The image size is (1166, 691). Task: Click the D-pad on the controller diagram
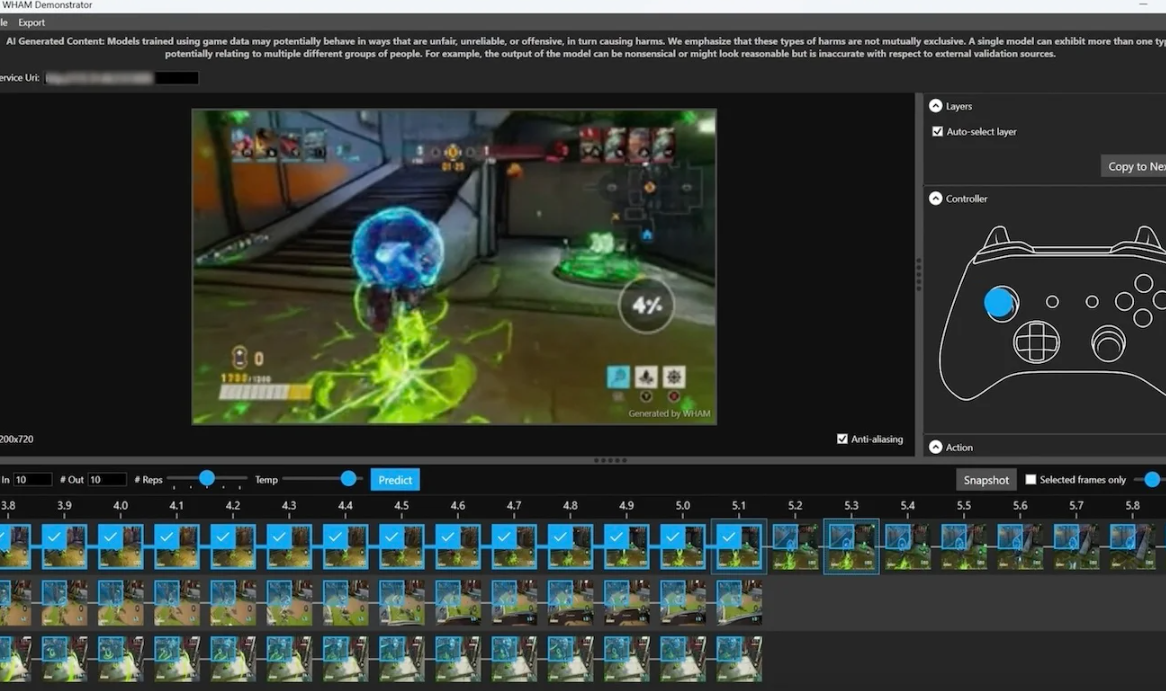point(1037,342)
